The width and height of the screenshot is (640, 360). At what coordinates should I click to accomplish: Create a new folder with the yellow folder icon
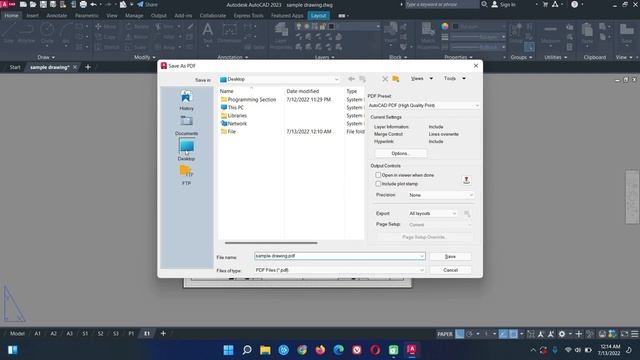(396, 79)
